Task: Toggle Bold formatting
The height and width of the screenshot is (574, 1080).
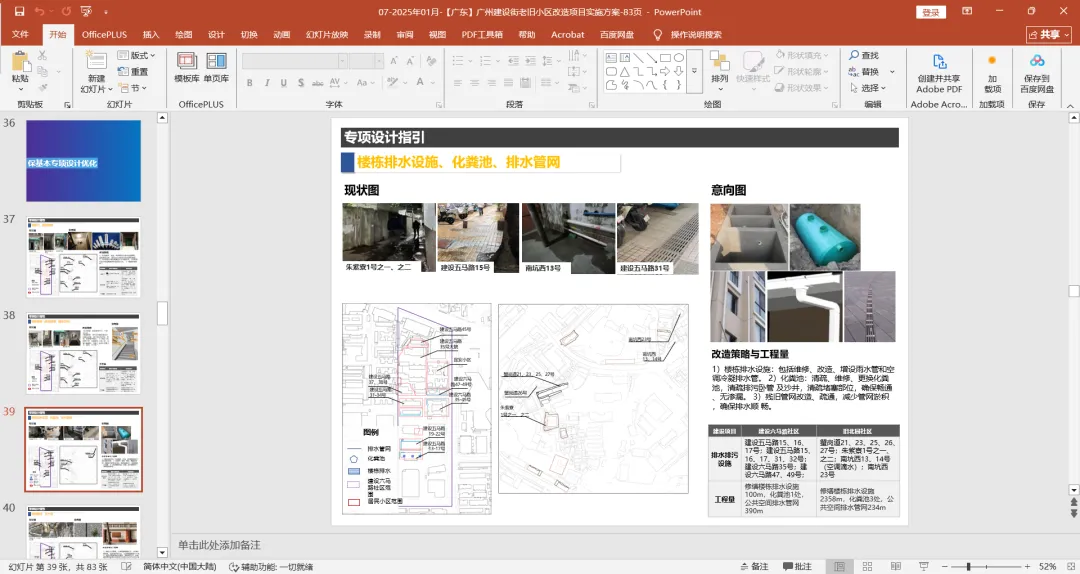Action: [x=249, y=83]
